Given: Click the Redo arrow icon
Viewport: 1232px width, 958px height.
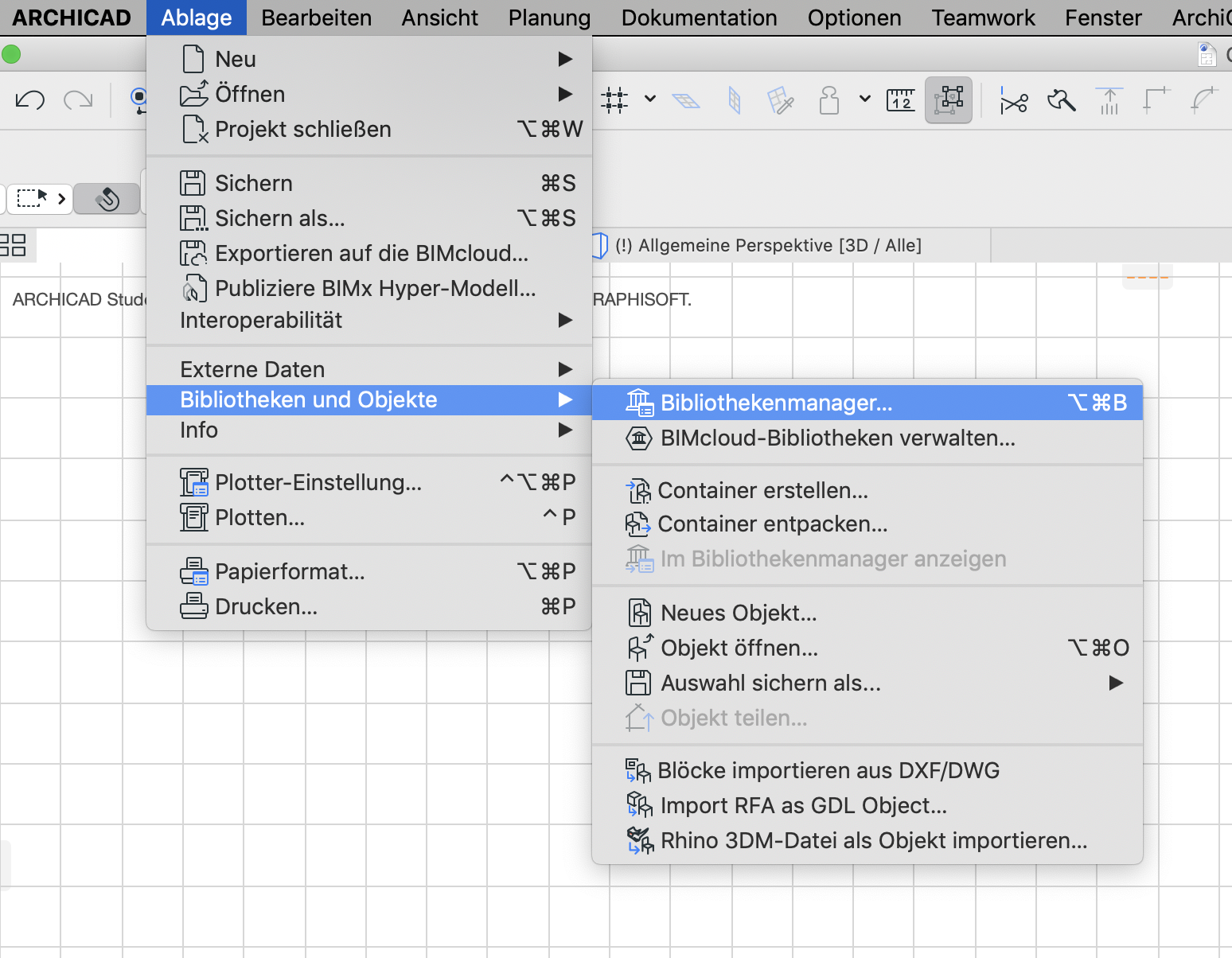Looking at the screenshot, I should pos(78,100).
